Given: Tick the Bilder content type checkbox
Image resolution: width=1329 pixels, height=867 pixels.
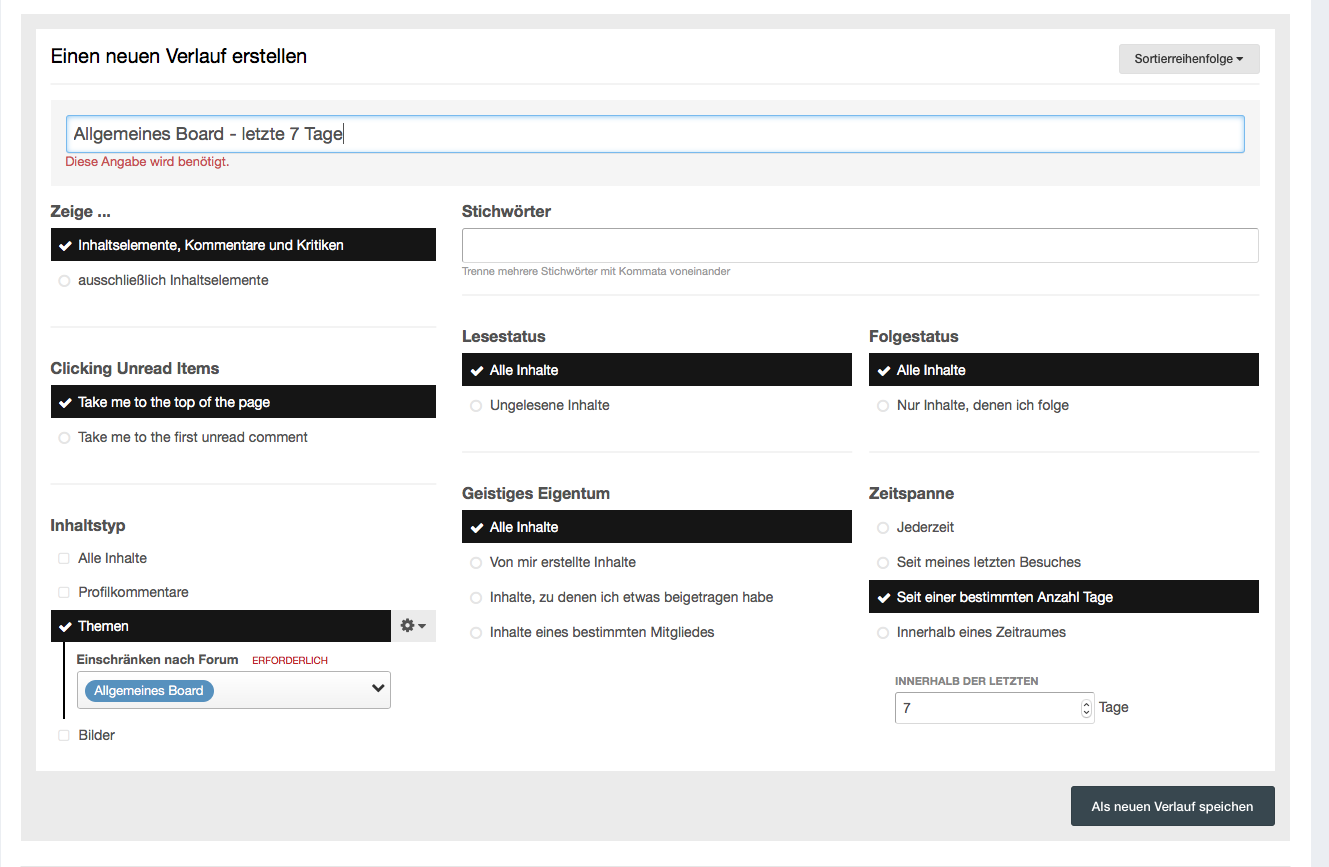Looking at the screenshot, I should point(65,736).
